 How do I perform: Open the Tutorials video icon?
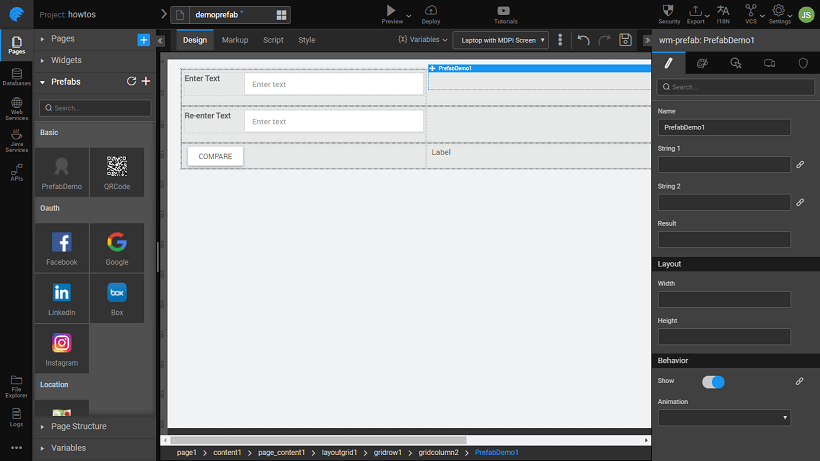506,13
